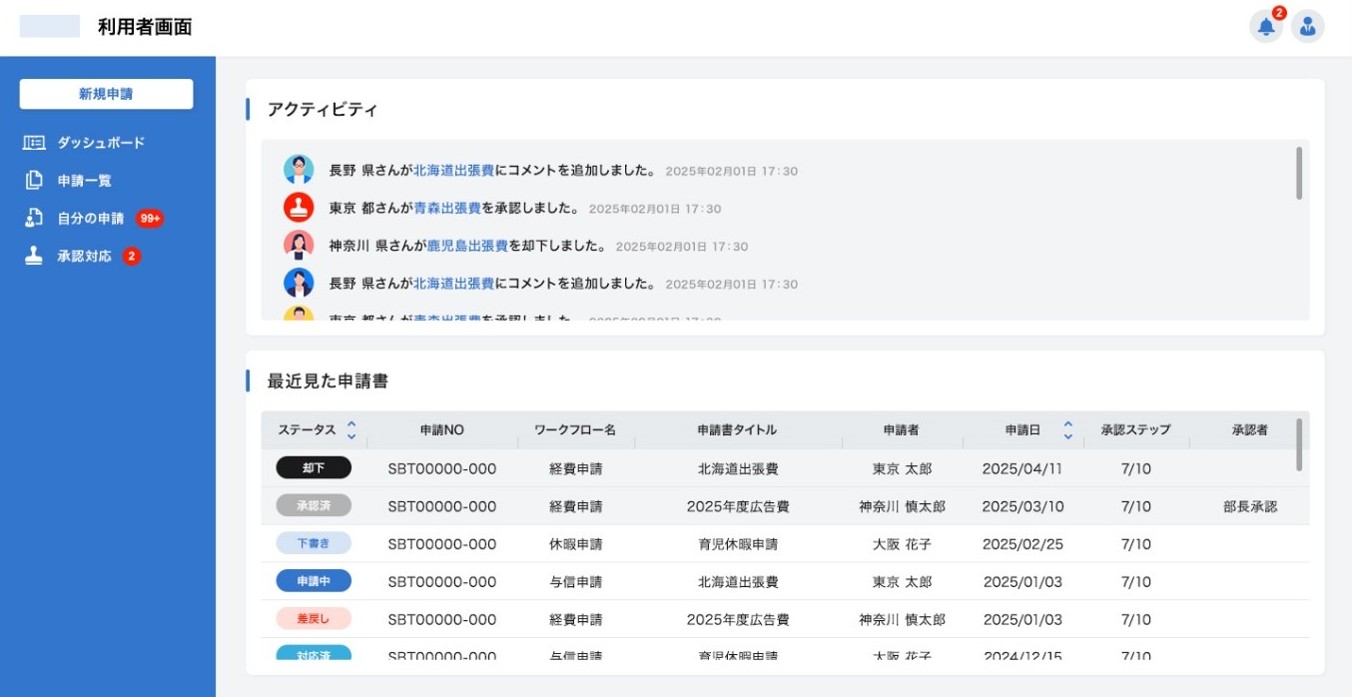The height and width of the screenshot is (697, 1352).
Task: Sort table by ステータス arrows
Action: pyautogui.click(x=351, y=430)
